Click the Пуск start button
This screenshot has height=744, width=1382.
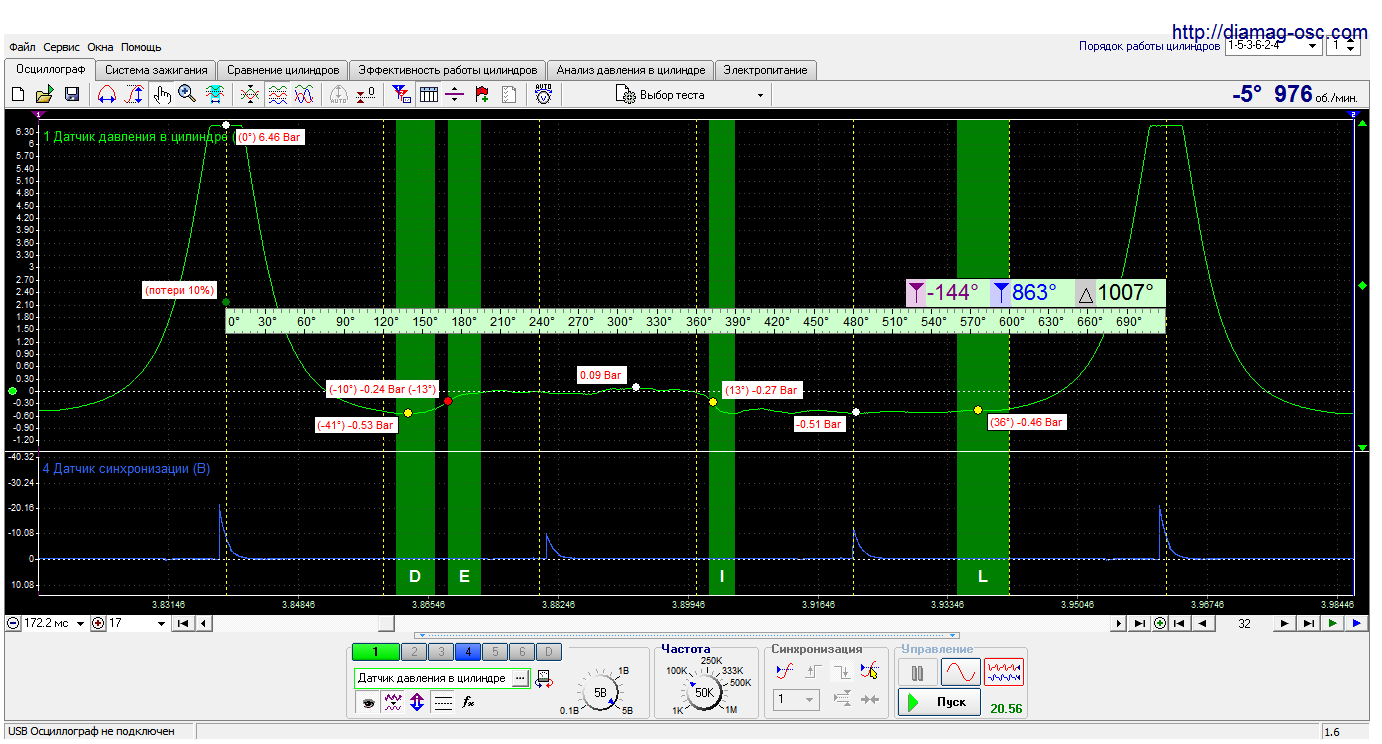939,702
